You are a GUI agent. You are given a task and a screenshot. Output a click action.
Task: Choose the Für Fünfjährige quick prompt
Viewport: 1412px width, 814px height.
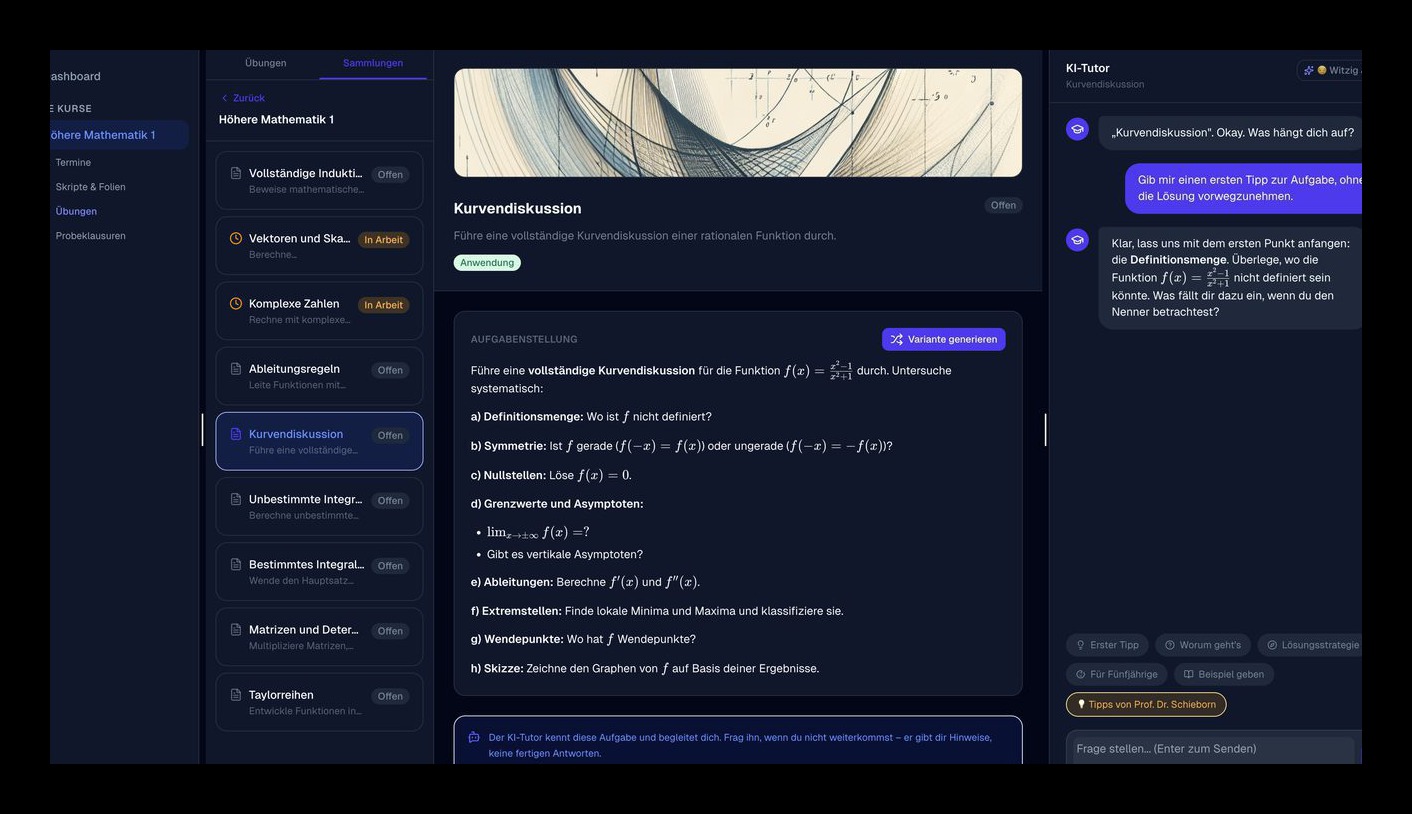click(x=1116, y=674)
